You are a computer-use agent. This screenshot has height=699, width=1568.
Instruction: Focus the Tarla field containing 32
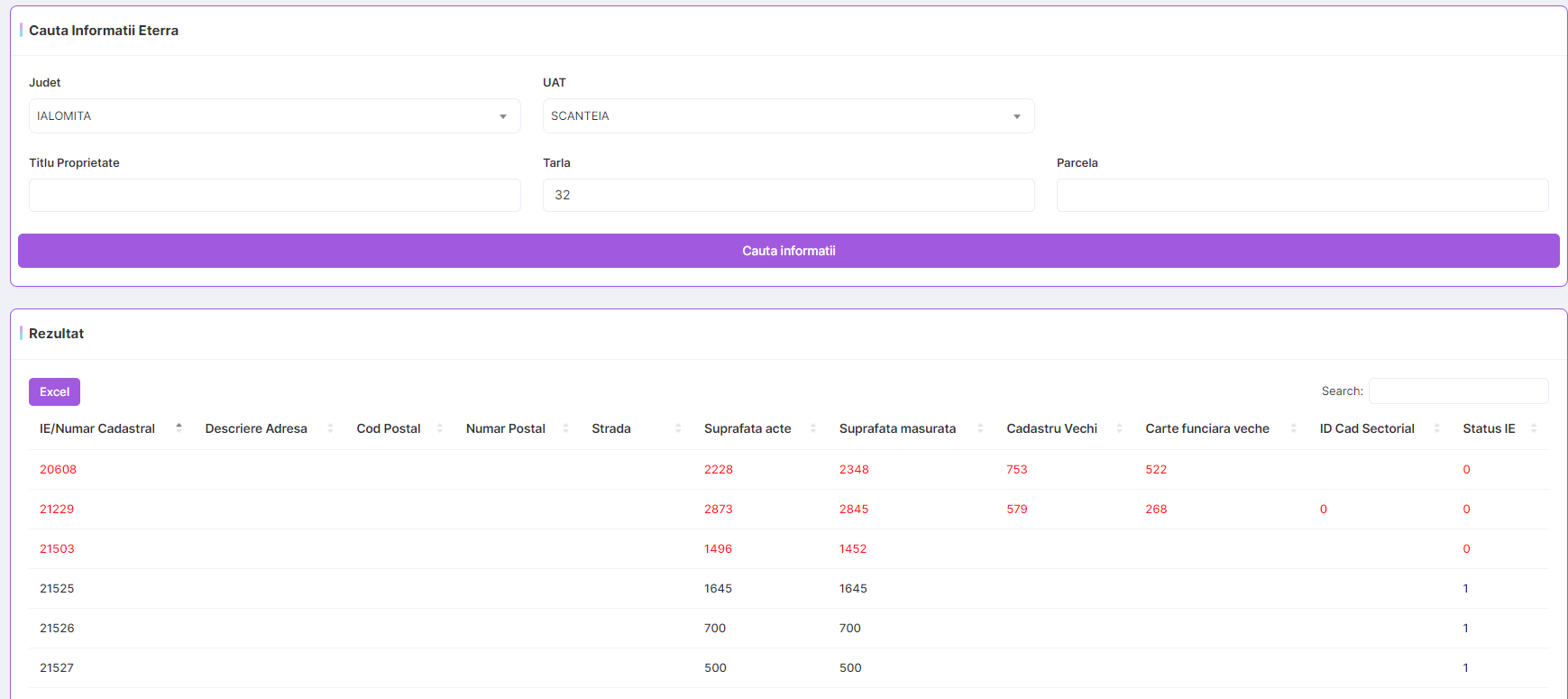pos(788,196)
